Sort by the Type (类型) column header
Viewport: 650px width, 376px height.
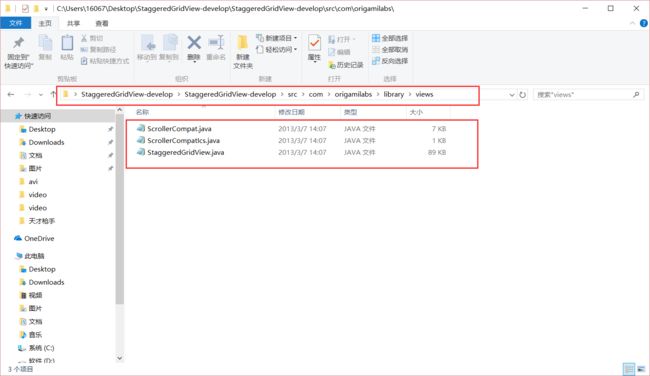(350, 112)
